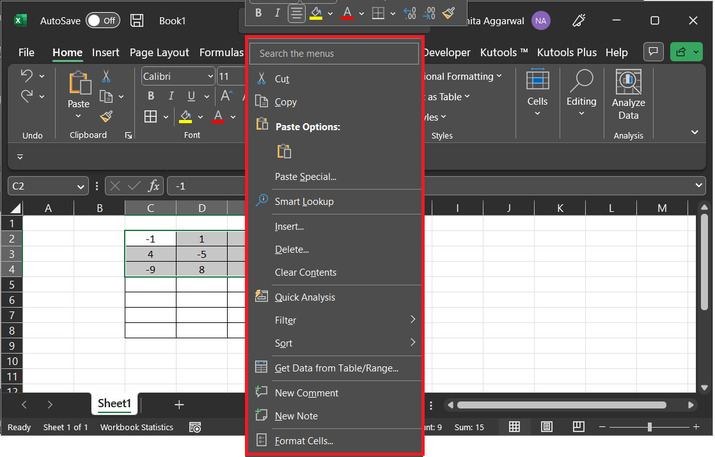This screenshot has height=457, width=715.
Task: Open the Insert ribbon tab
Action: coord(105,52)
